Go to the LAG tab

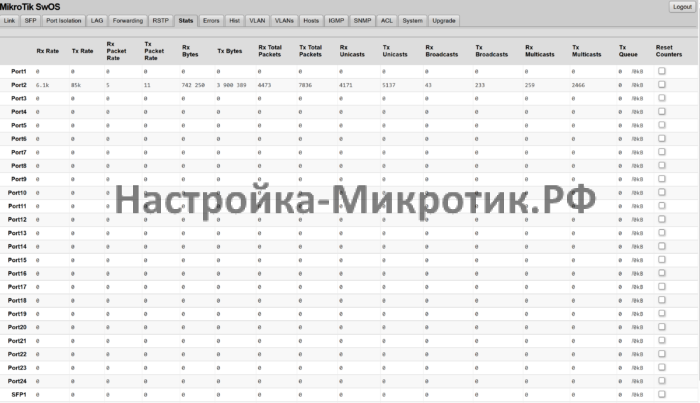[96, 21]
